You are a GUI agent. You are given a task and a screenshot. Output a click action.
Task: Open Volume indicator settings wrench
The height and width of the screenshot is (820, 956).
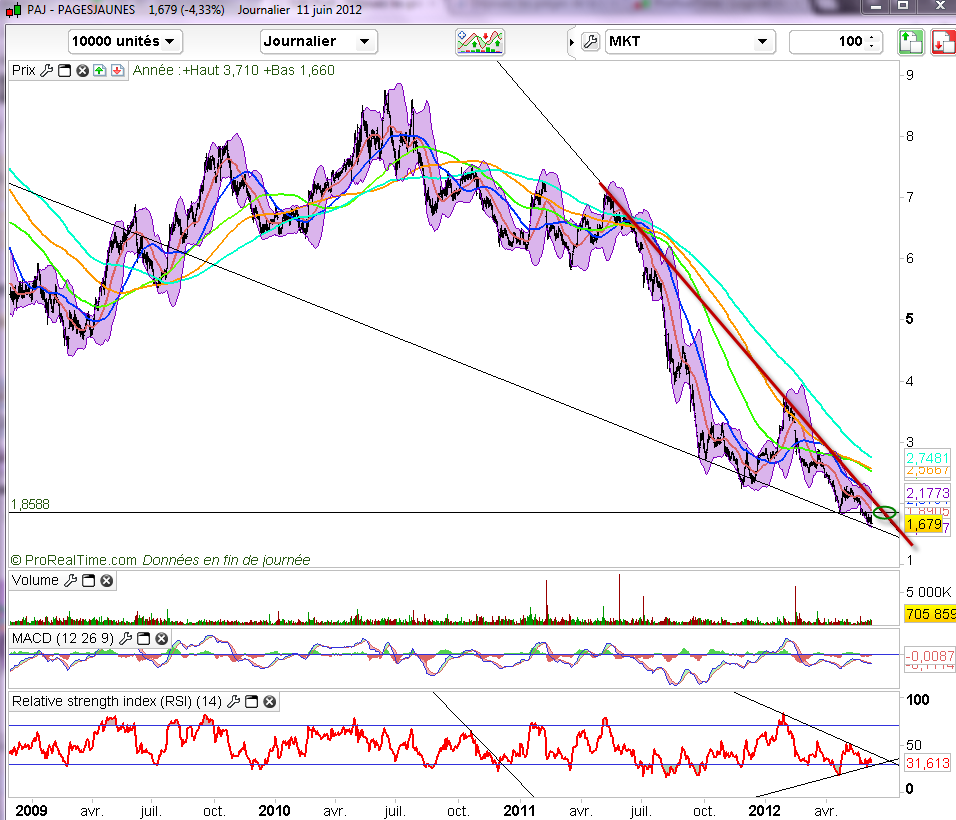(x=70, y=580)
